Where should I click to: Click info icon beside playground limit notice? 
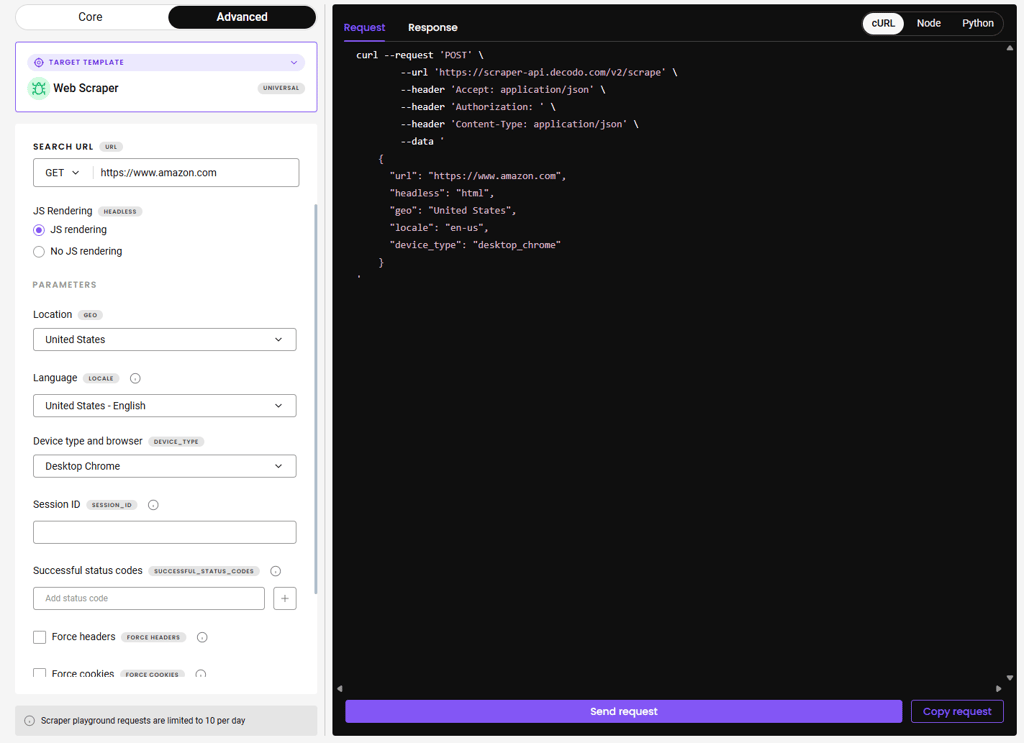tap(29, 721)
